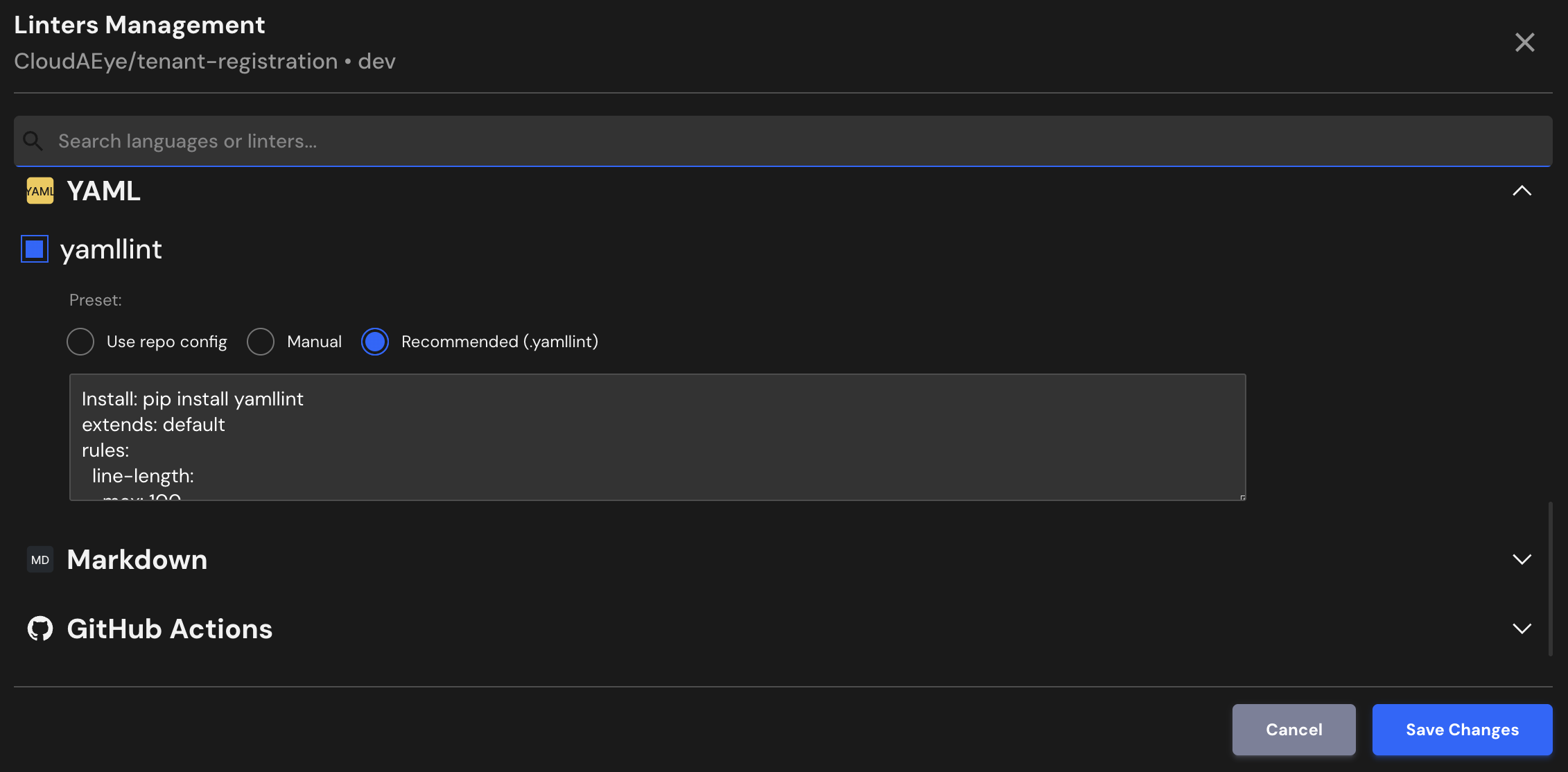Click the GitHub Octocat logo icon

pos(40,629)
